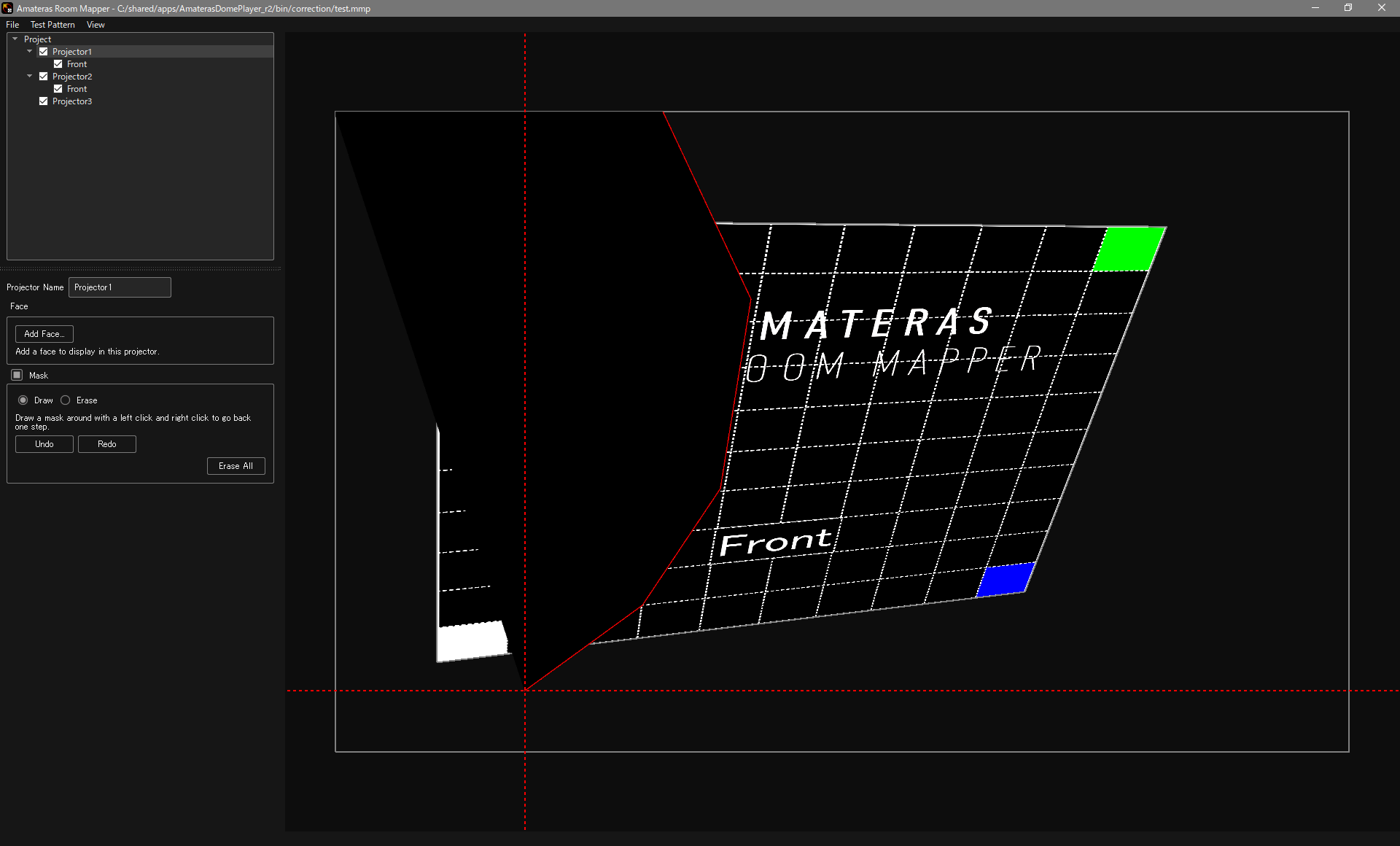Click the MATERAS title text in canvas
Screen dimensions: 1400x846
pyautogui.click(x=876, y=324)
